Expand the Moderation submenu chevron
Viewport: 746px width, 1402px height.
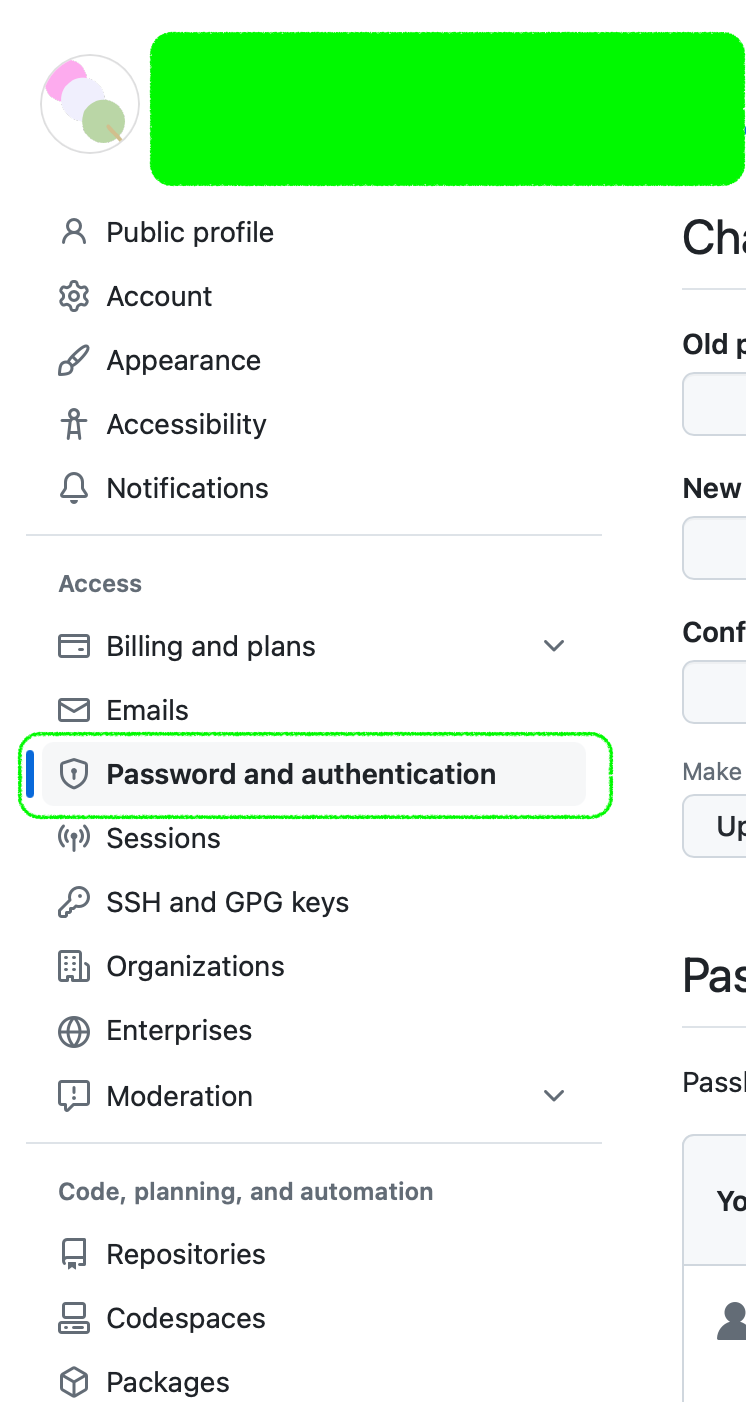click(554, 1096)
